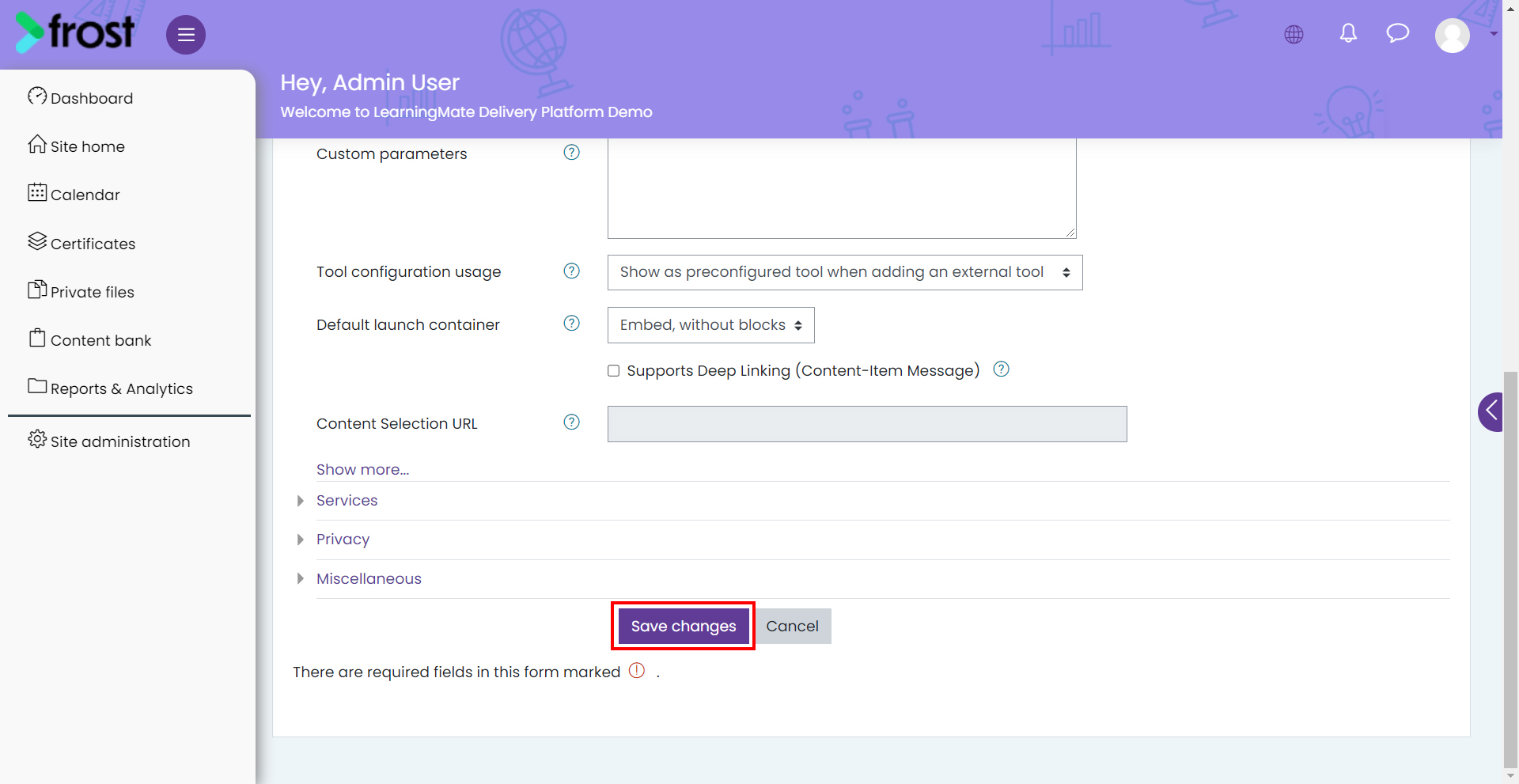Open notifications bell icon
Image resolution: width=1519 pixels, height=784 pixels.
pos(1348,33)
